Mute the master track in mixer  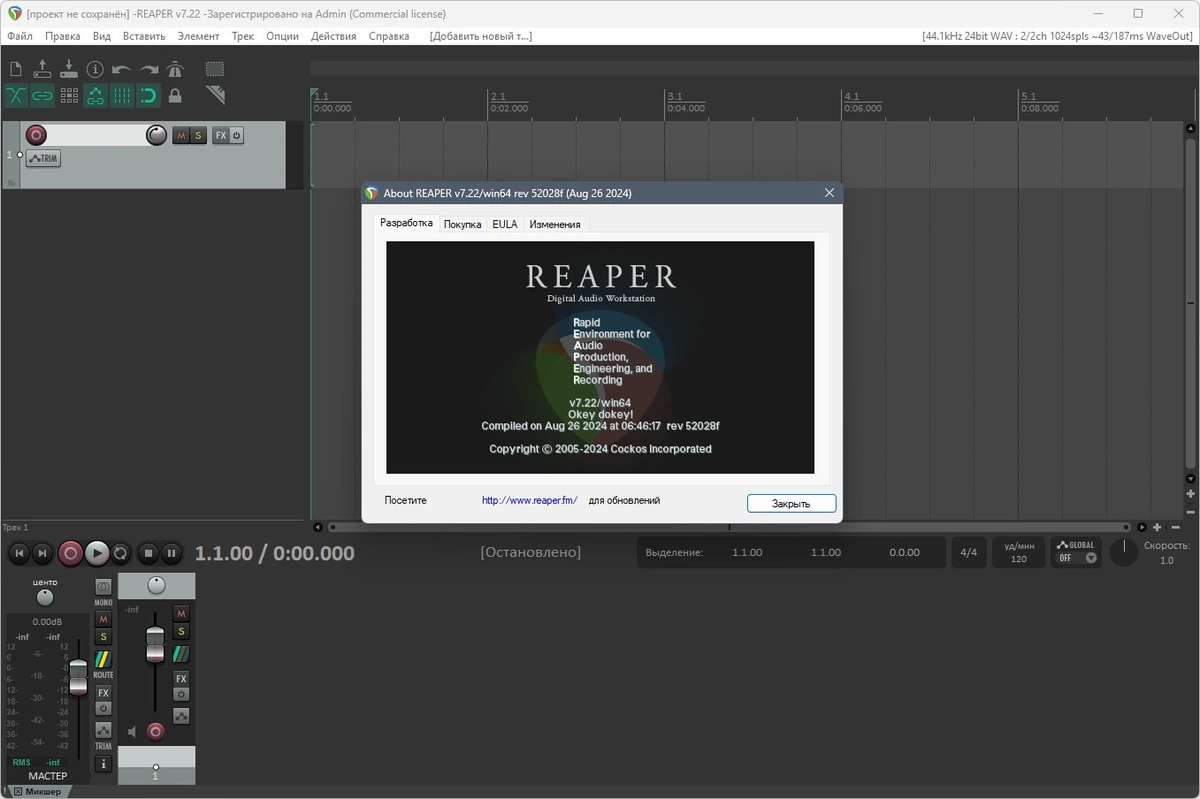tap(103, 619)
